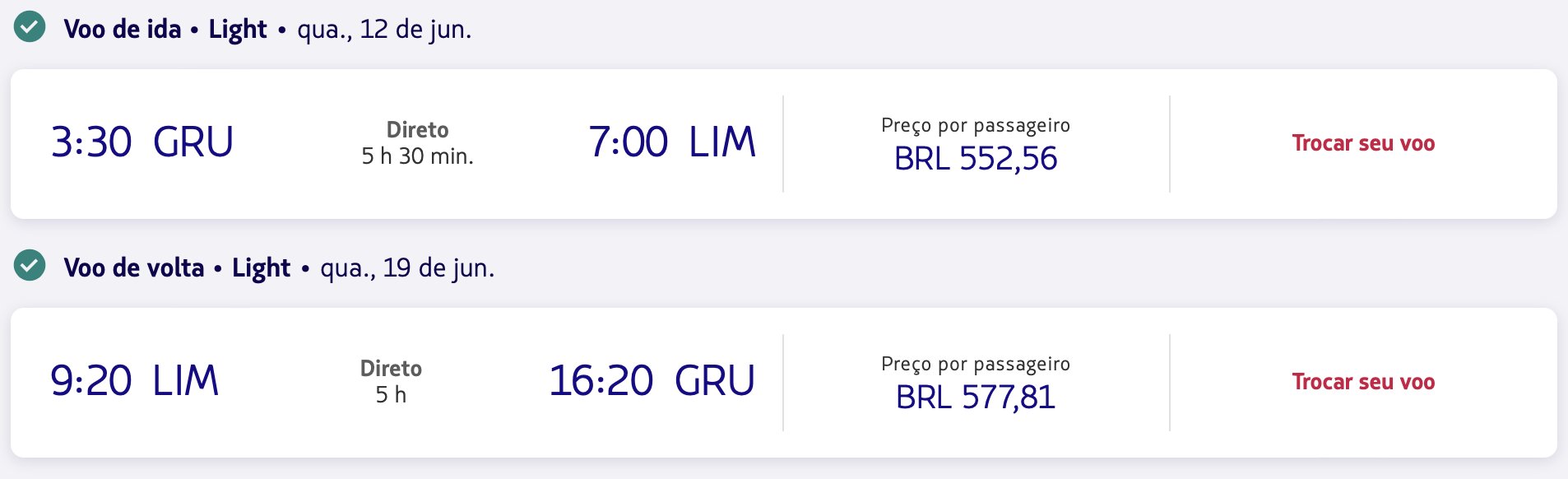Select the Voo de volta heading
Viewport: 1568px width, 479px height.
[x=134, y=267]
